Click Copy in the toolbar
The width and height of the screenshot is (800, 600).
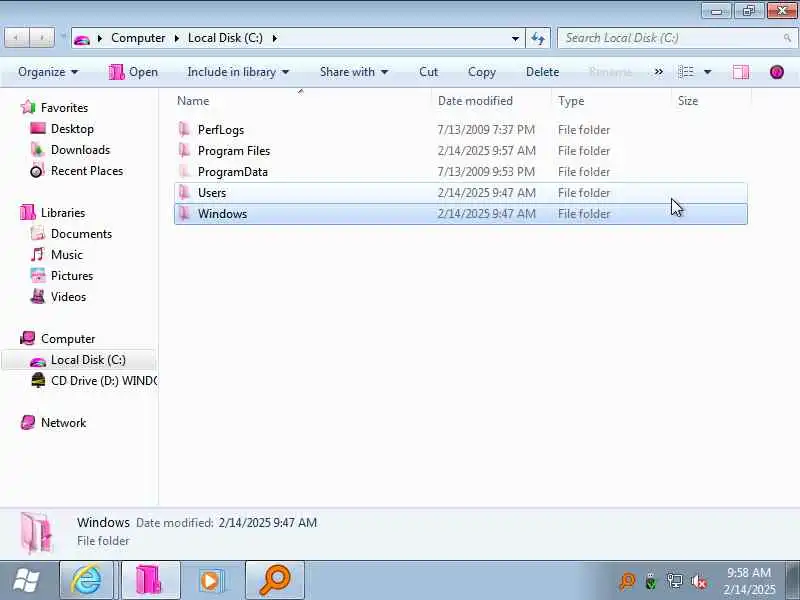(x=482, y=72)
